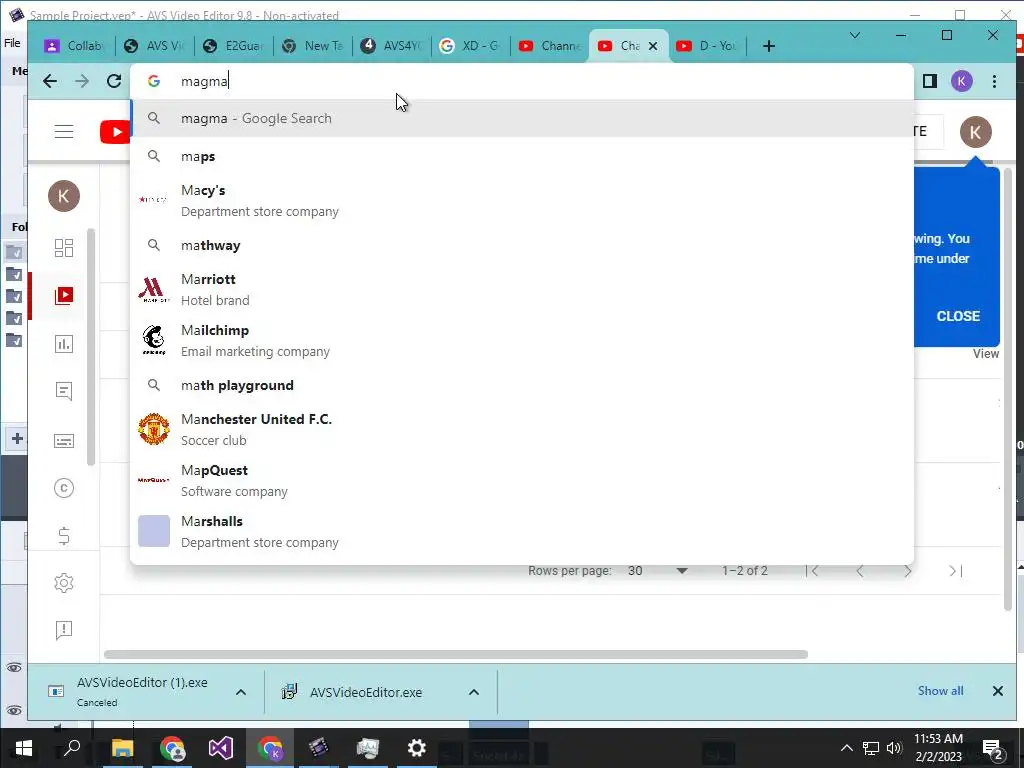Select the maps suggestion
The image size is (1024, 768).
click(x=522, y=157)
